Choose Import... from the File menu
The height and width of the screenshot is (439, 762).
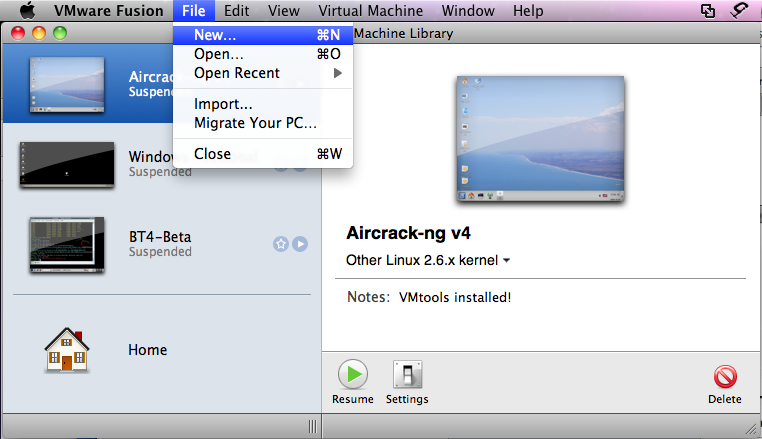(x=263, y=104)
